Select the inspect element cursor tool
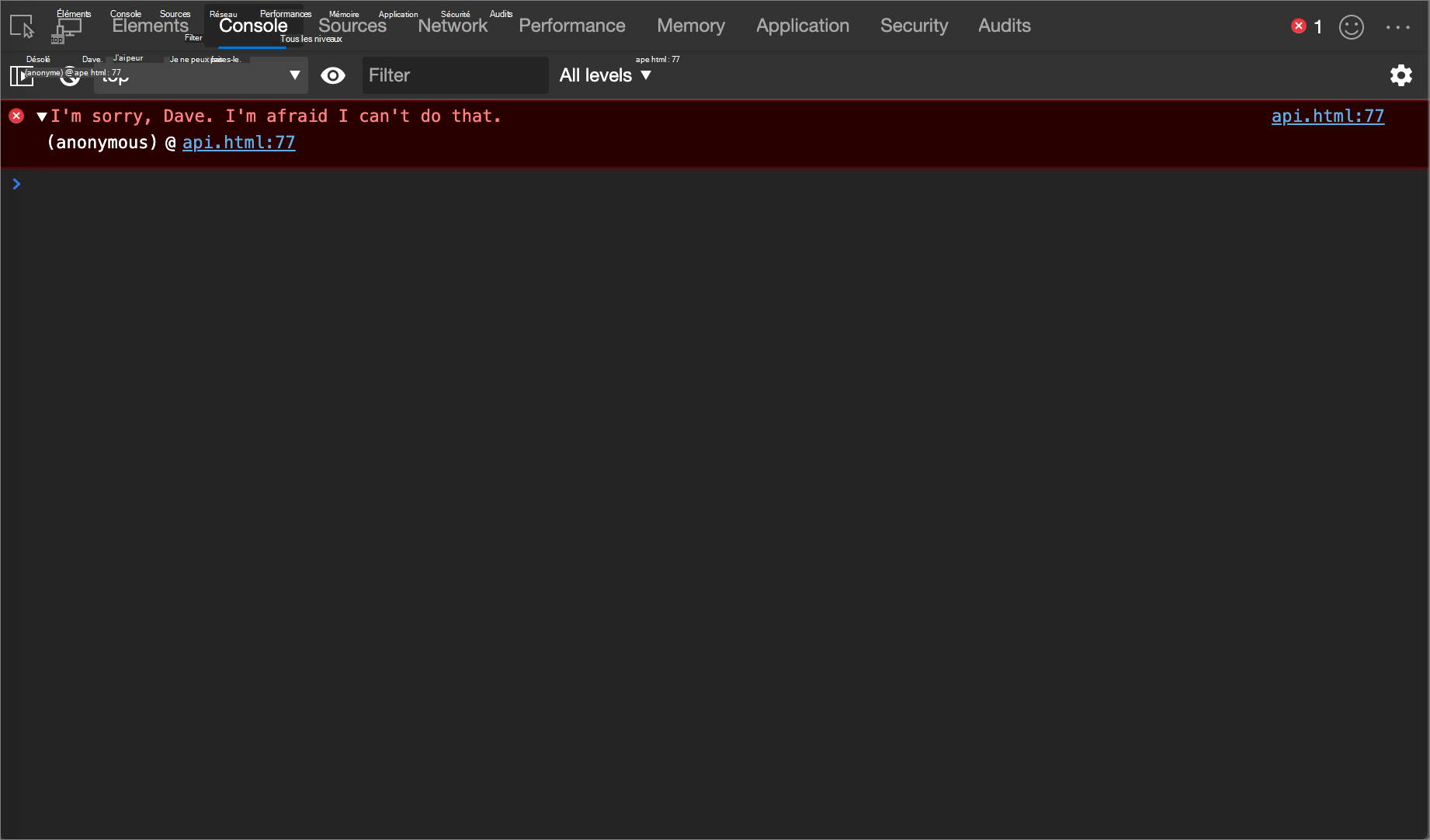 pos(21,26)
